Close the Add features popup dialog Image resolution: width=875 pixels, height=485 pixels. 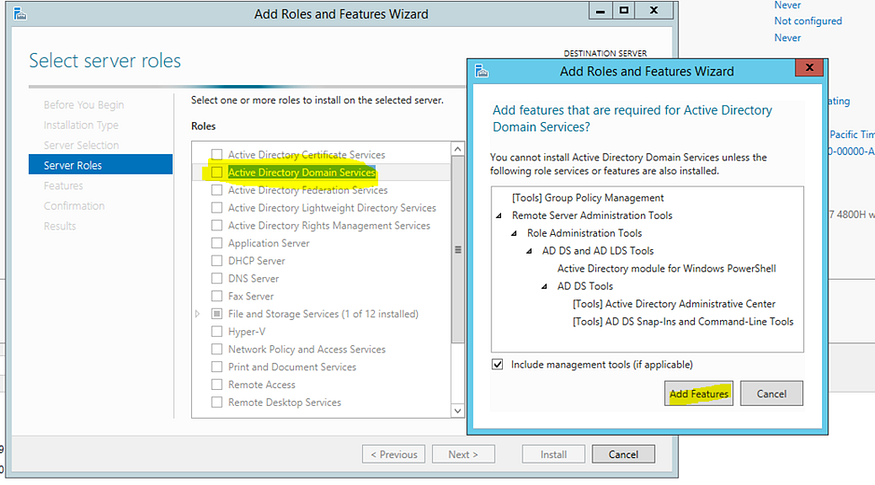809,68
